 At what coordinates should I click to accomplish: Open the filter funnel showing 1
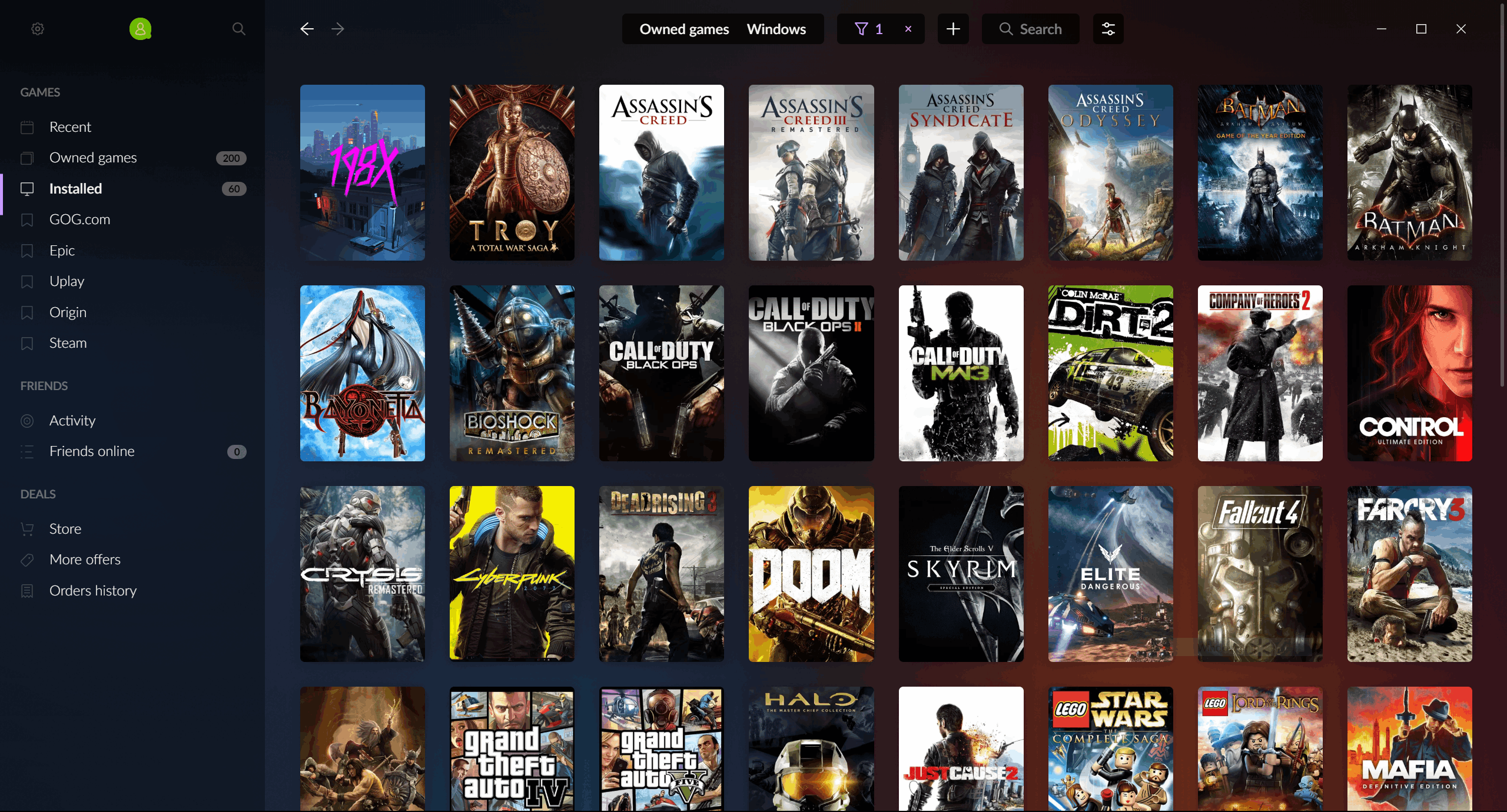[869, 29]
